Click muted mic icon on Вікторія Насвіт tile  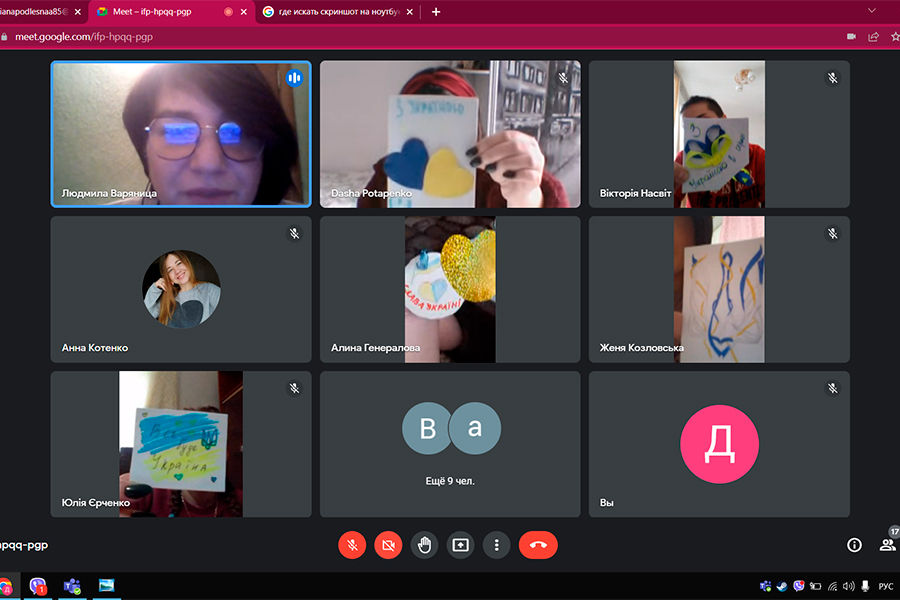(832, 78)
